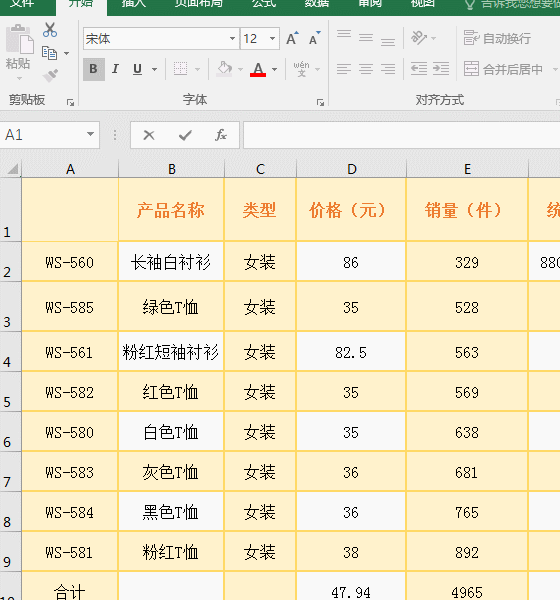Open the text orientation dropdown arrow
Image resolution: width=560 pixels, height=600 pixels.
(x=433, y=38)
